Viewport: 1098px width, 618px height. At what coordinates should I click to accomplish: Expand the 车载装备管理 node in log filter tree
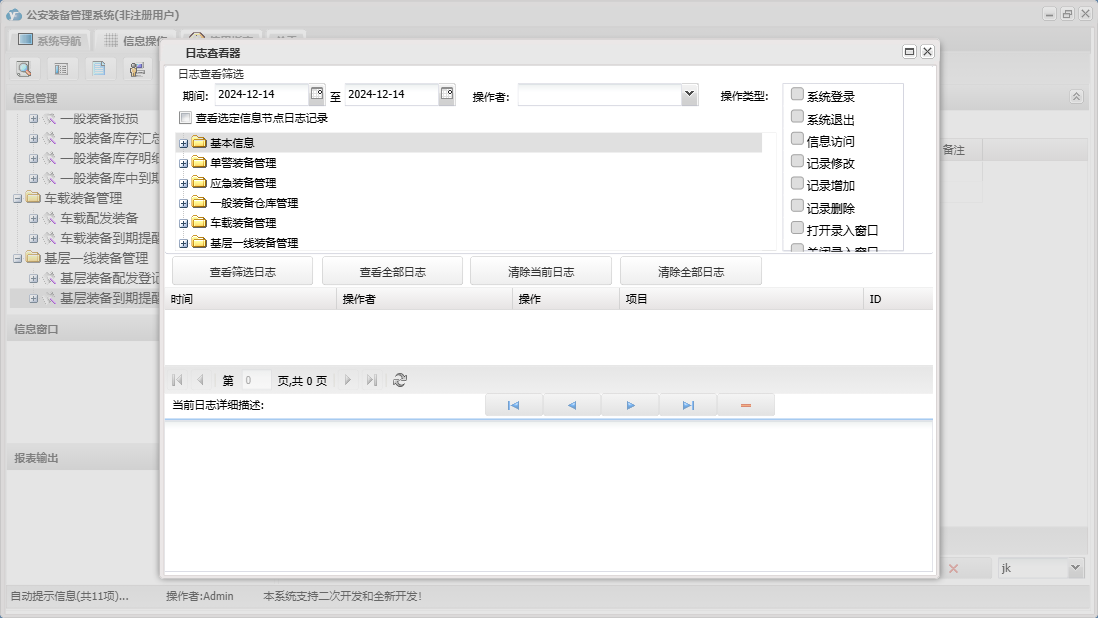(x=183, y=223)
